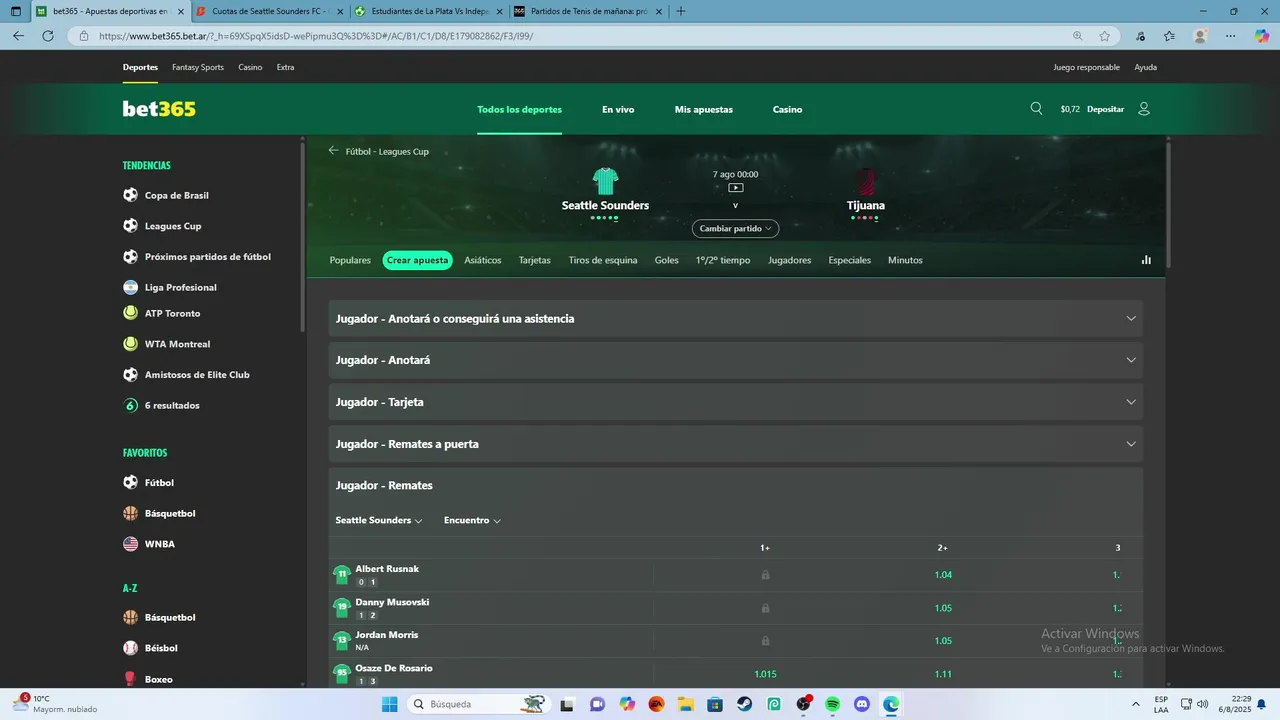1280x720 pixels.
Task: Add page to favorites star icon
Action: [1105, 36]
